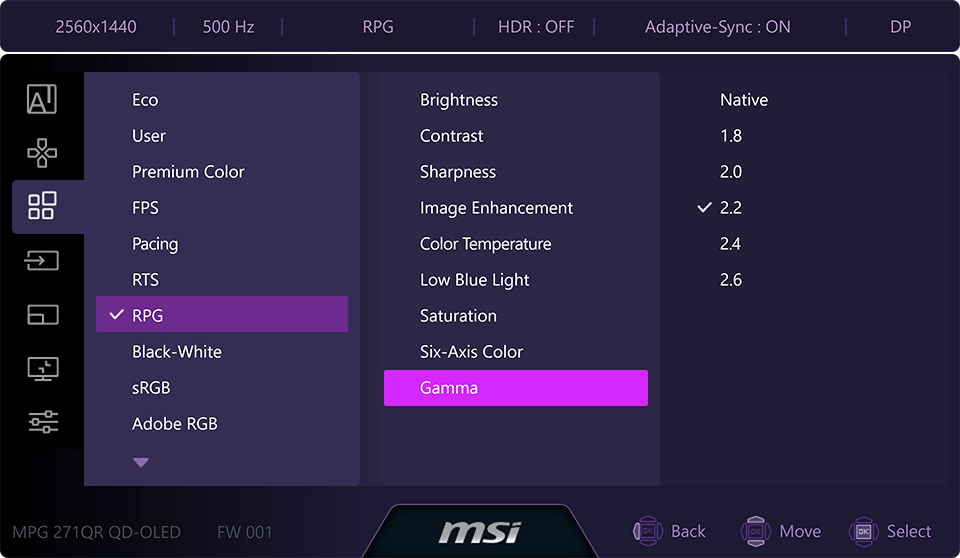The width and height of the screenshot is (960, 558).
Task: Set gamma to 2.4
Action: (731, 244)
